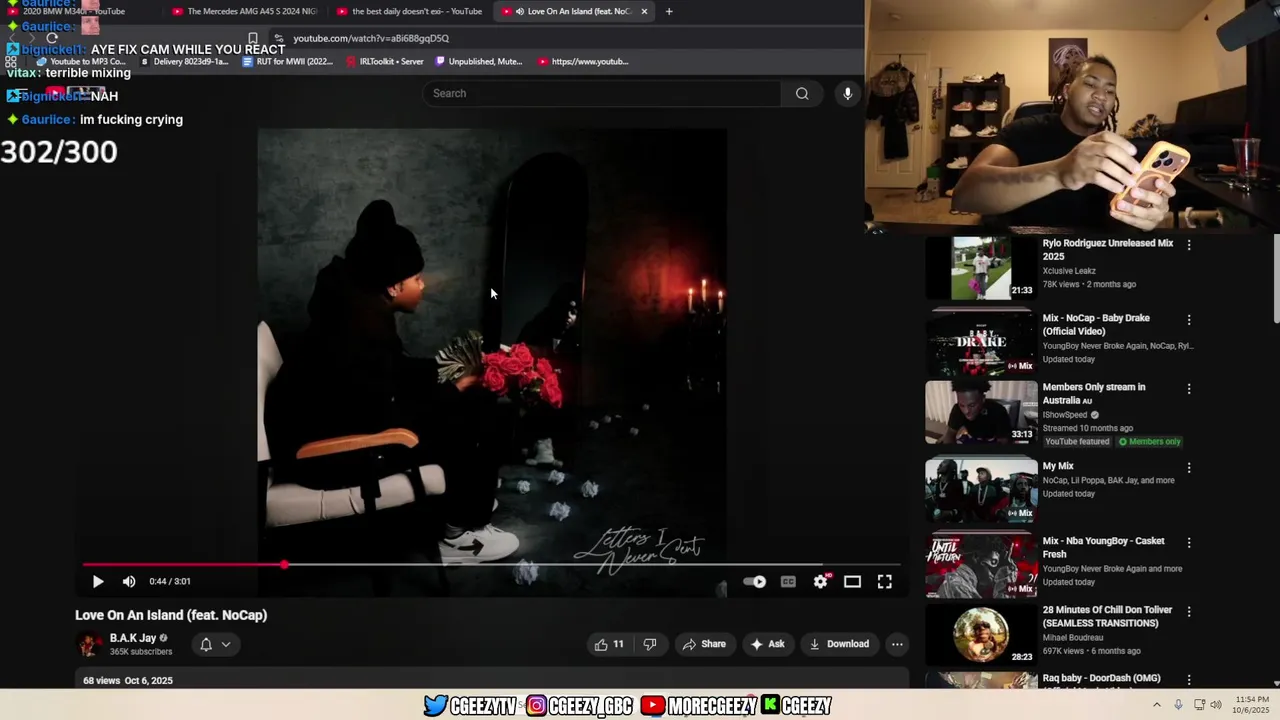Open options for 28 Minutes Of Chill Don Toliver
The height and width of the screenshot is (720, 1280).
pyautogui.click(x=1189, y=612)
